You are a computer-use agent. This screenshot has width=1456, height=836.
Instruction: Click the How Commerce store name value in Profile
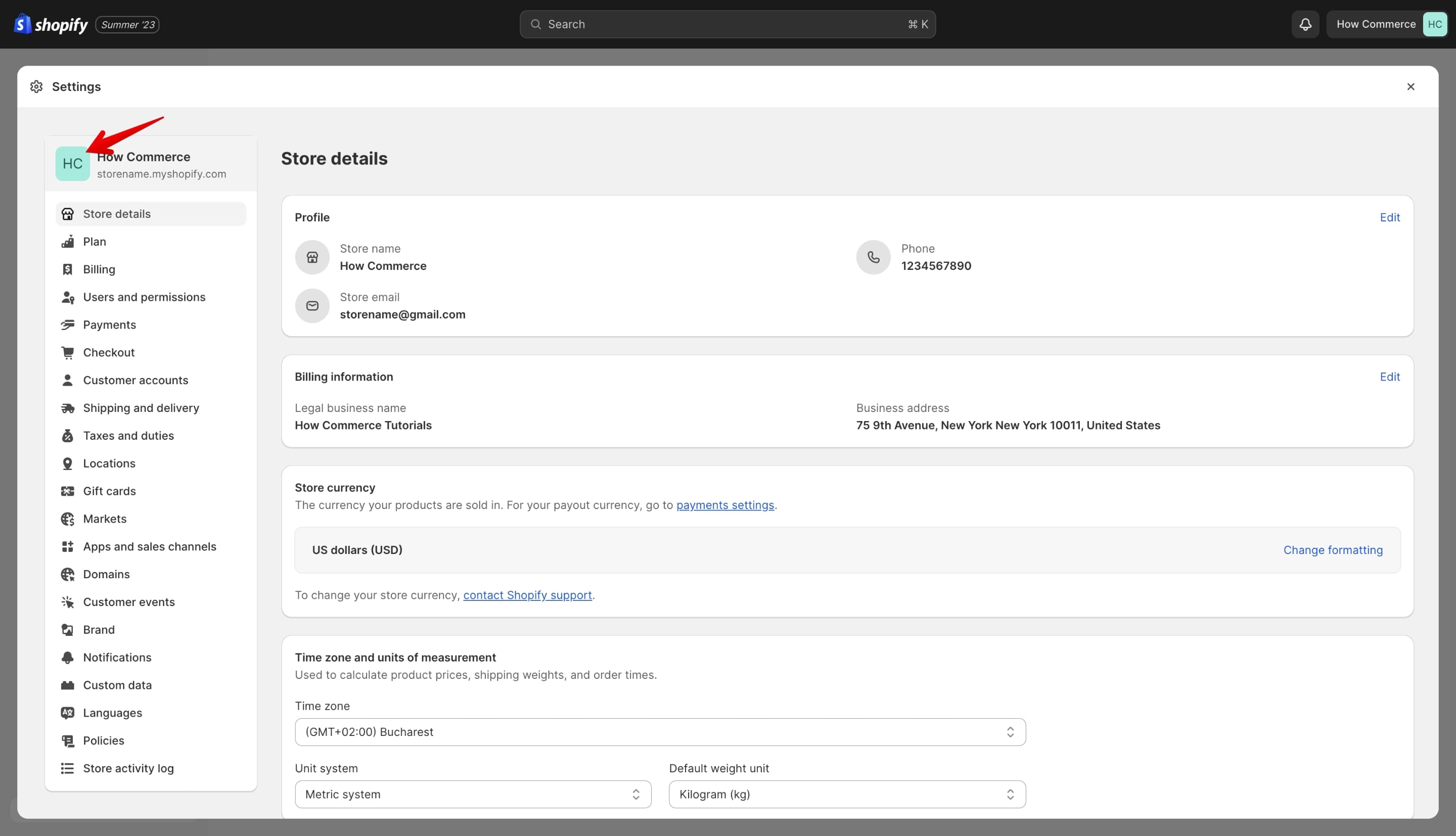point(383,266)
